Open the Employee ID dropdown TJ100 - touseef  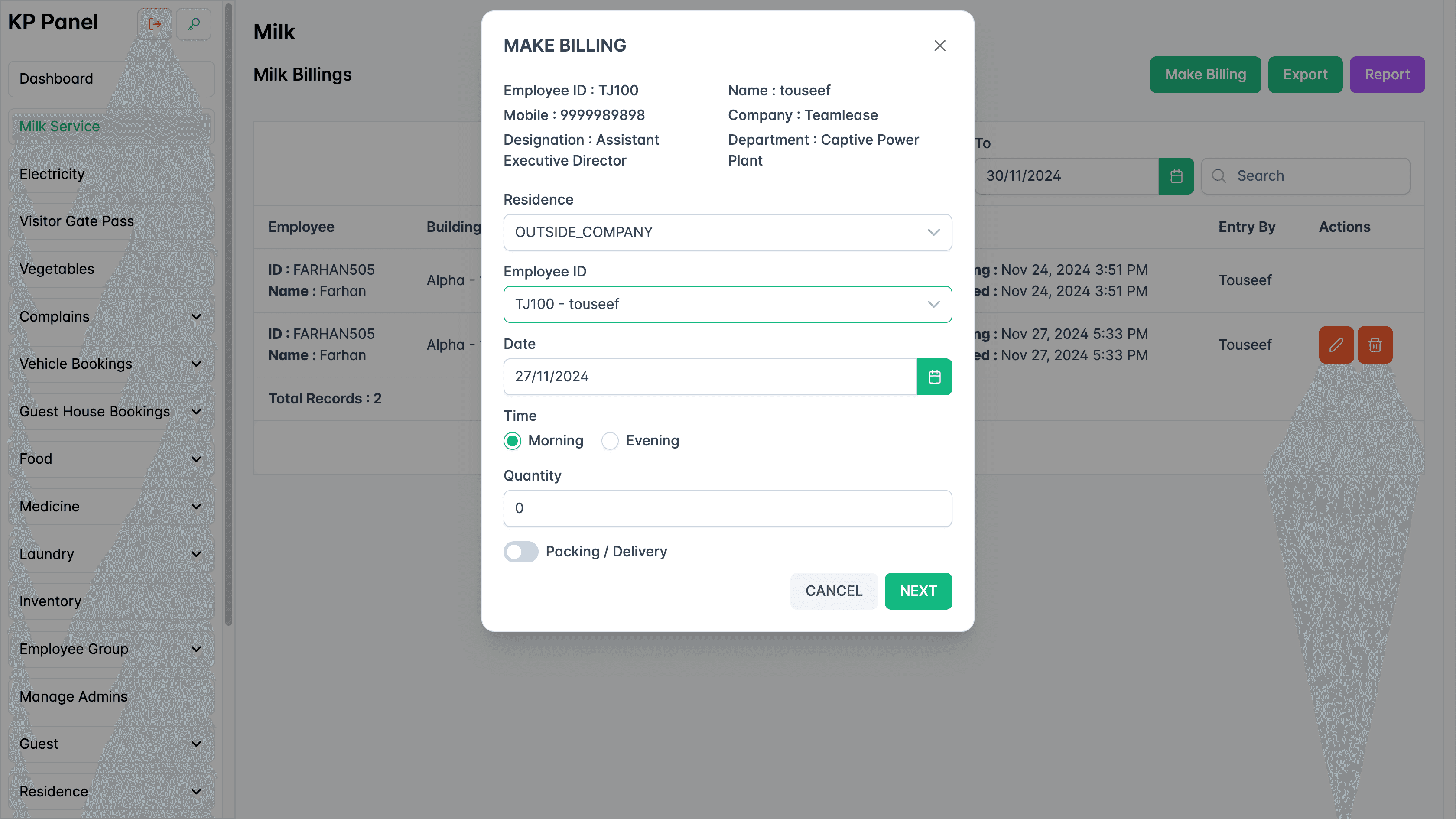pyautogui.click(x=728, y=304)
